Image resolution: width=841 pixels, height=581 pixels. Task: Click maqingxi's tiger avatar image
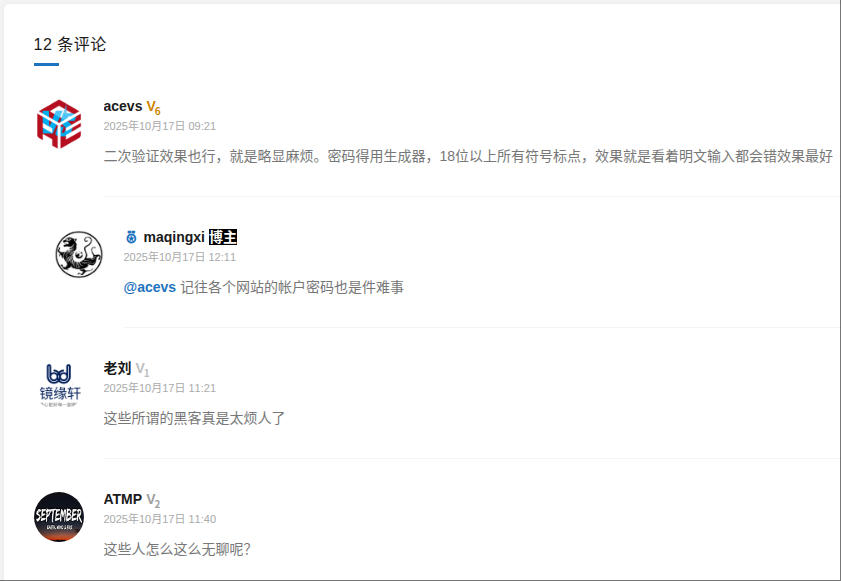click(x=79, y=254)
